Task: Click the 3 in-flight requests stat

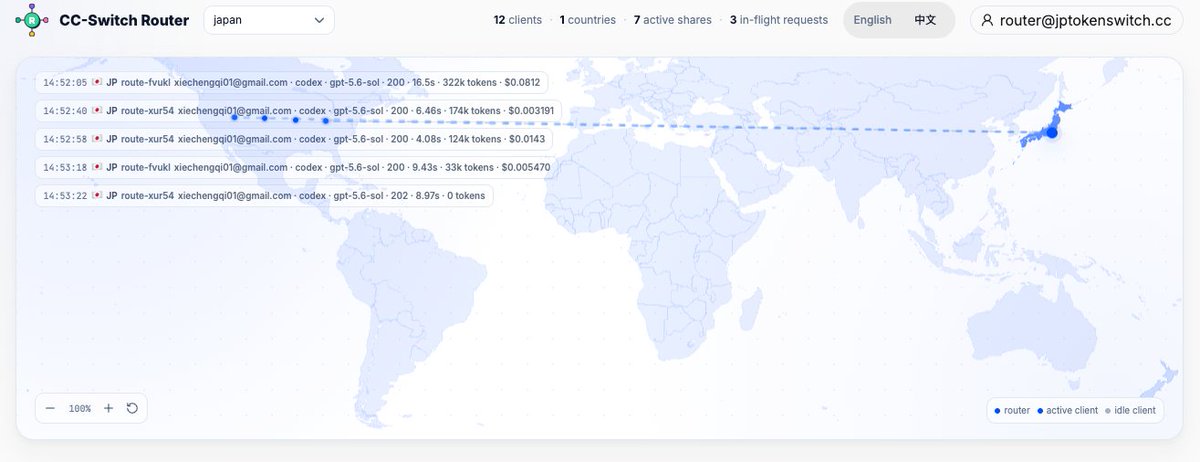Action: (779, 20)
